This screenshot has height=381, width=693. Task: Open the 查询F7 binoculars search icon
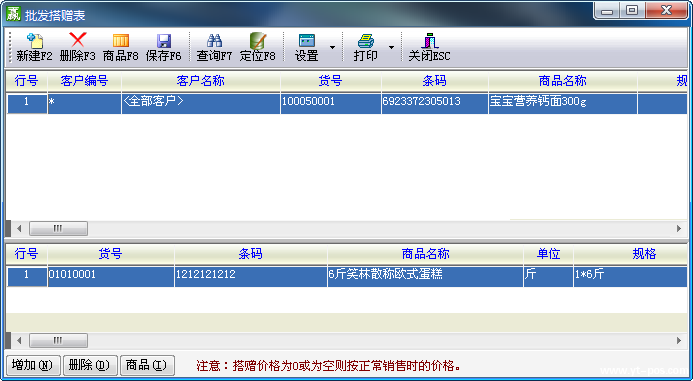(x=214, y=41)
